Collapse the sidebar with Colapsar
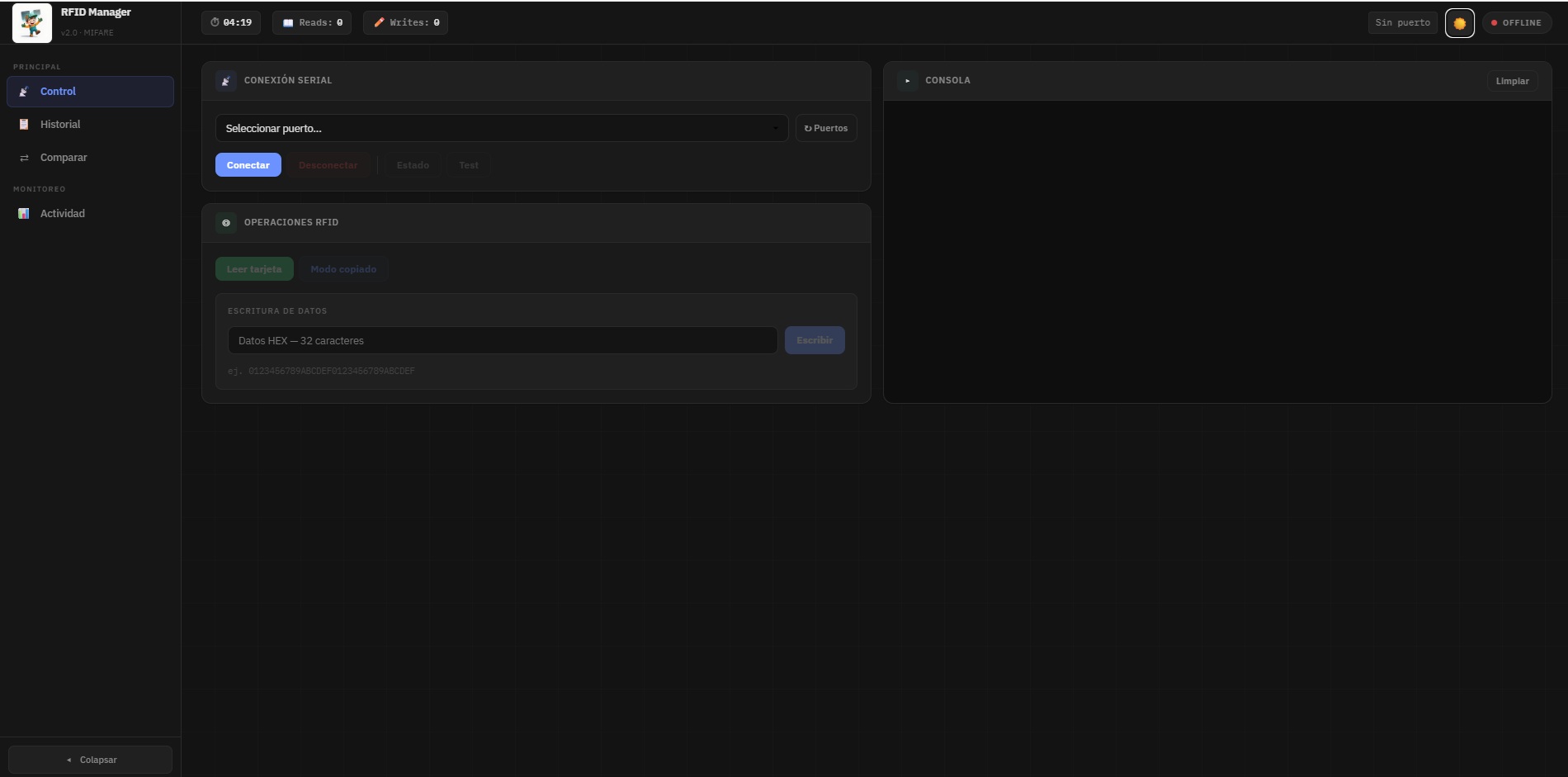Screen dimensions: 1568x777 pos(91,760)
